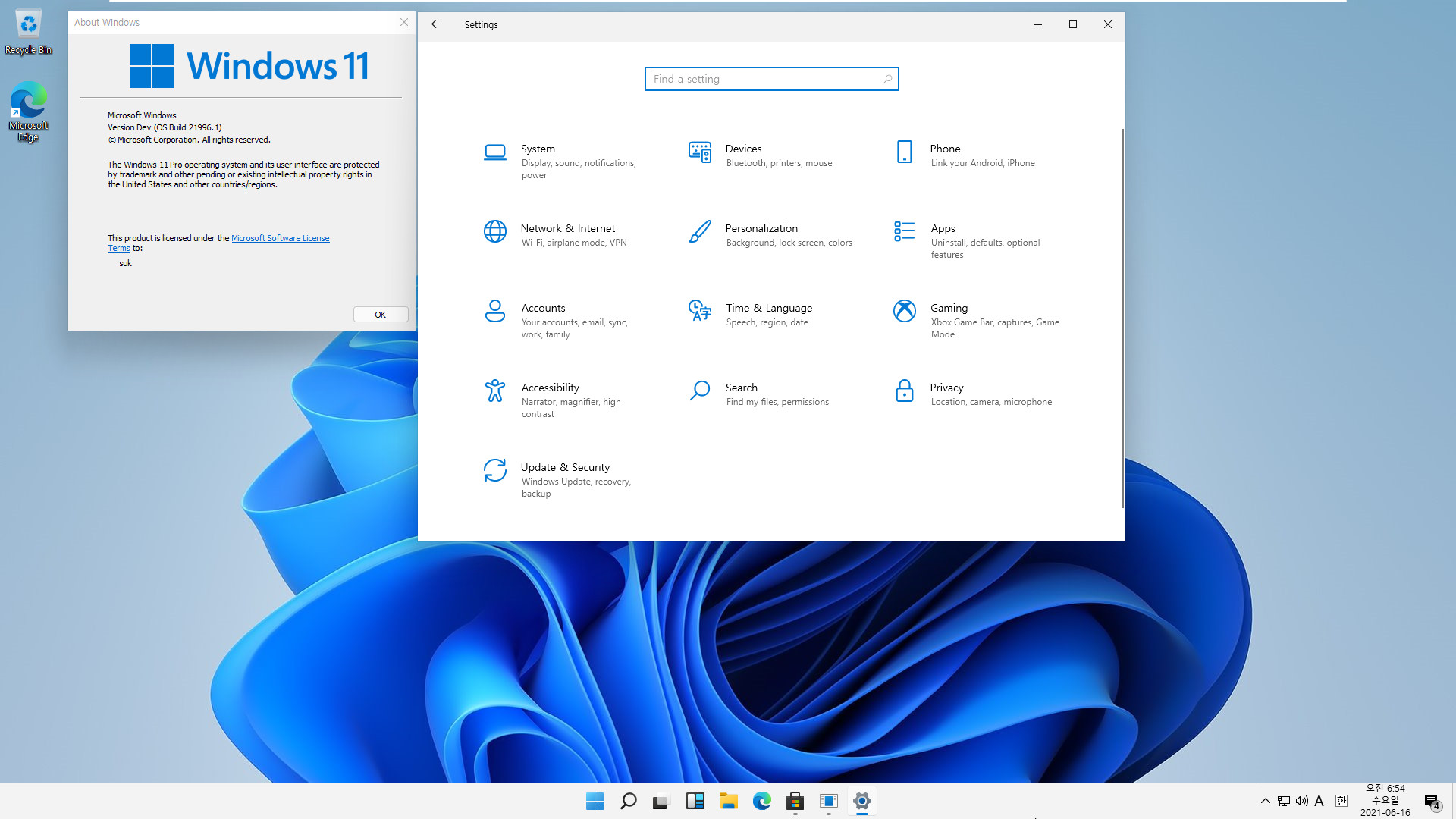Image resolution: width=1456 pixels, height=819 pixels.
Task: Open Time & Language icon
Action: 700,310
